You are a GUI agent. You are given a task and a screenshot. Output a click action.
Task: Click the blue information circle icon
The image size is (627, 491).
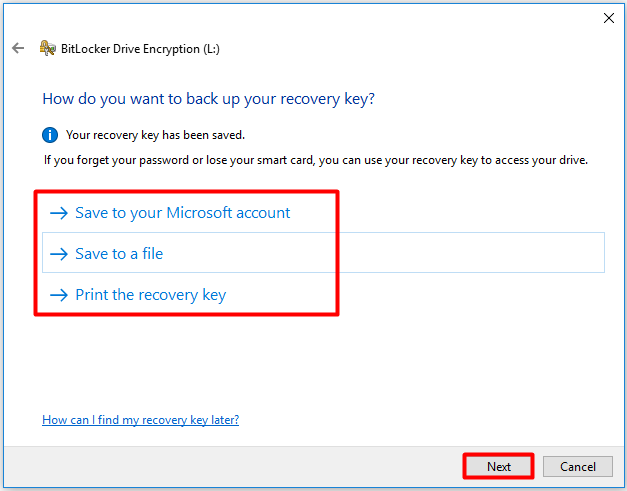point(50,135)
